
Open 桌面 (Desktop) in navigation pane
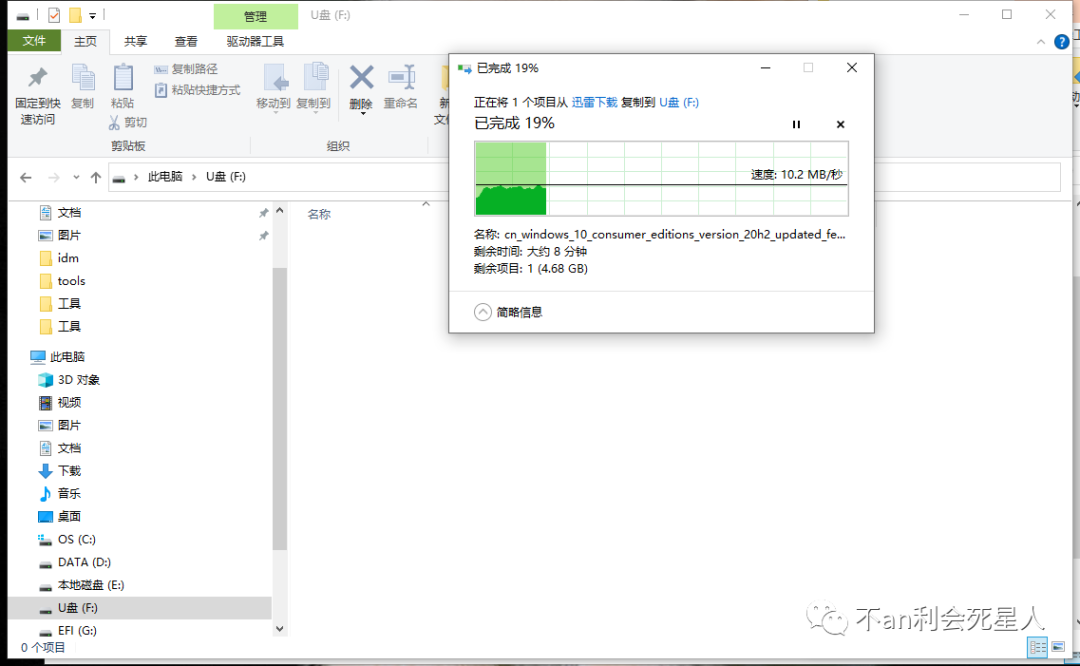pos(69,517)
